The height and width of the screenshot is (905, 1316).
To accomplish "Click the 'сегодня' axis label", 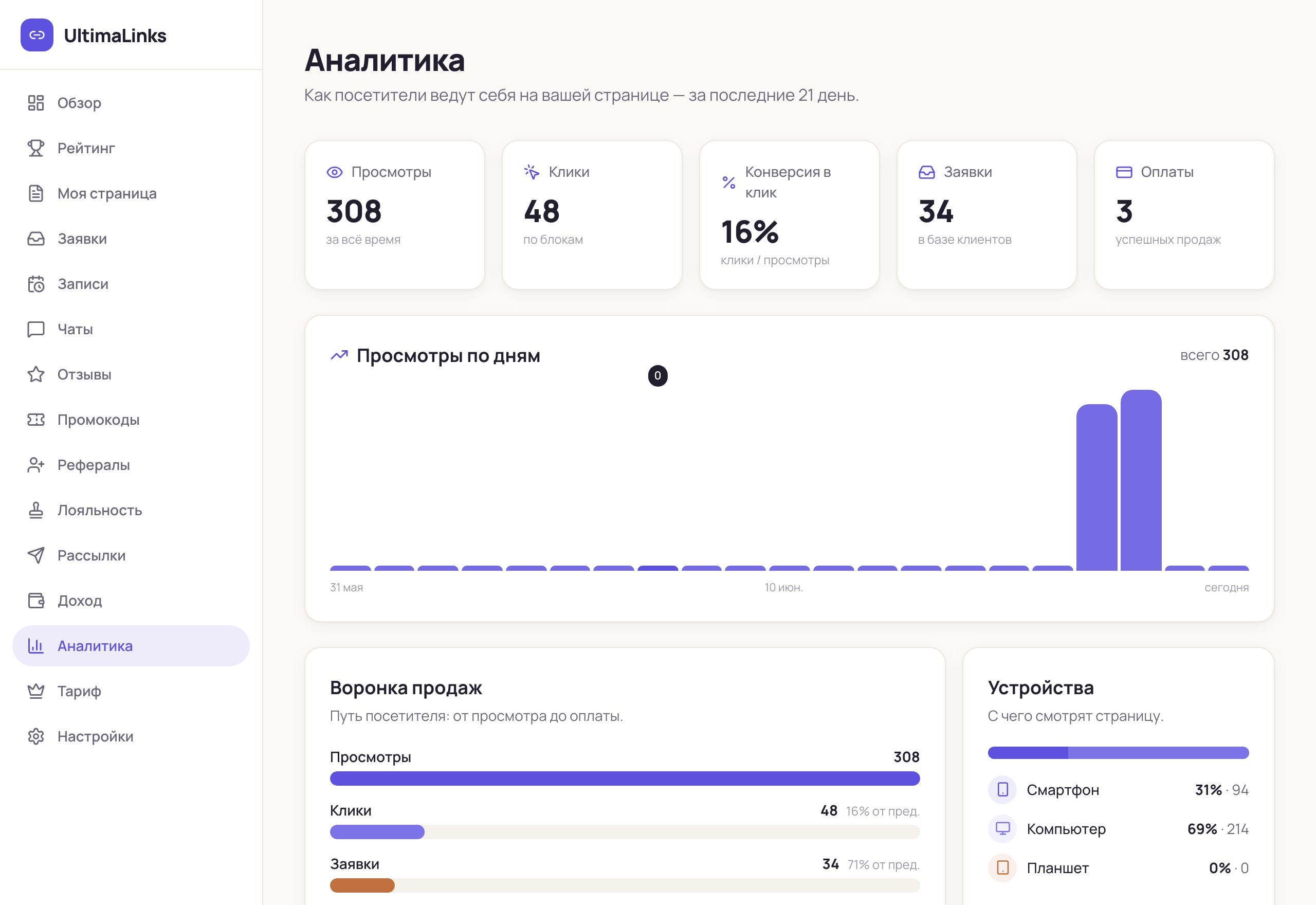I will point(1227,587).
